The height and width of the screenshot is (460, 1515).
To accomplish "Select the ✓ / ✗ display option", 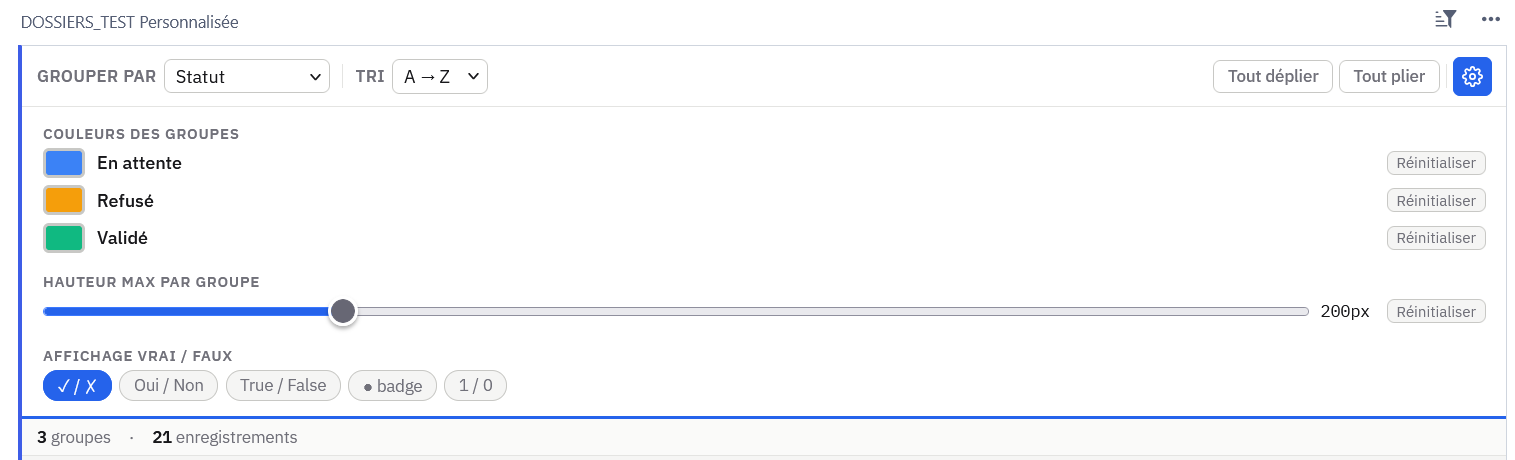I will 77,386.
